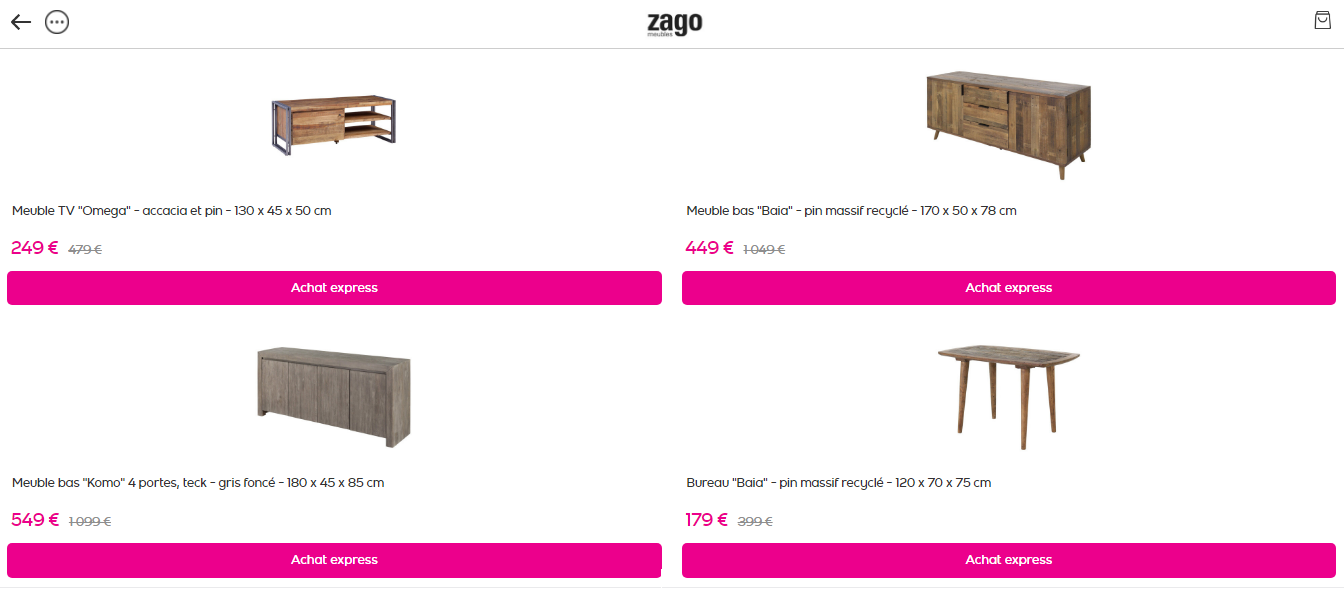
Task: Open the three-dots more options menu
Action: pyautogui.click(x=57, y=22)
